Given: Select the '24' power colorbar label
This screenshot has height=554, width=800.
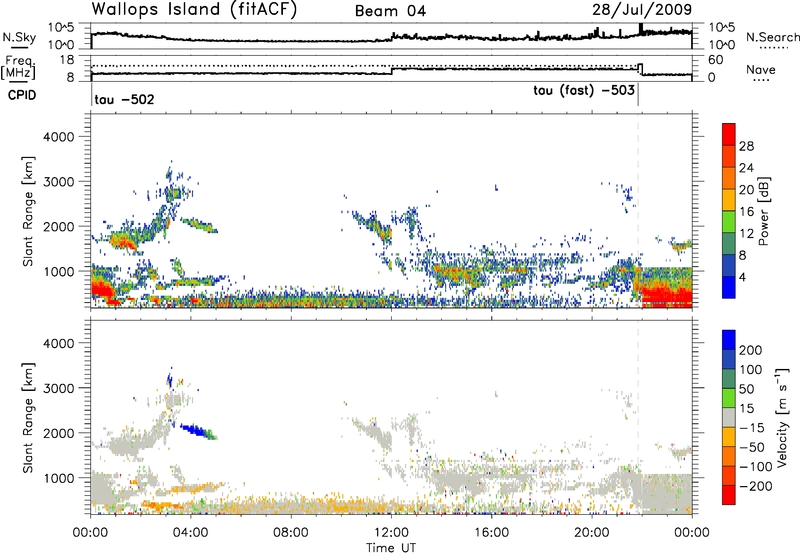Looking at the screenshot, I should [x=746, y=168].
